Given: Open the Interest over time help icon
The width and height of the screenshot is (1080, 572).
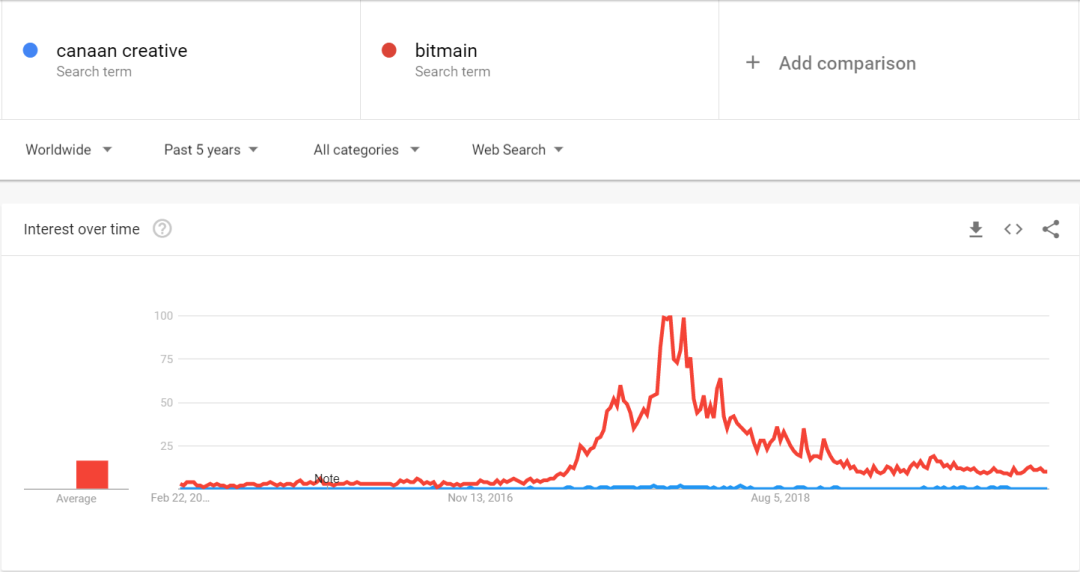Looking at the screenshot, I should point(162,229).
